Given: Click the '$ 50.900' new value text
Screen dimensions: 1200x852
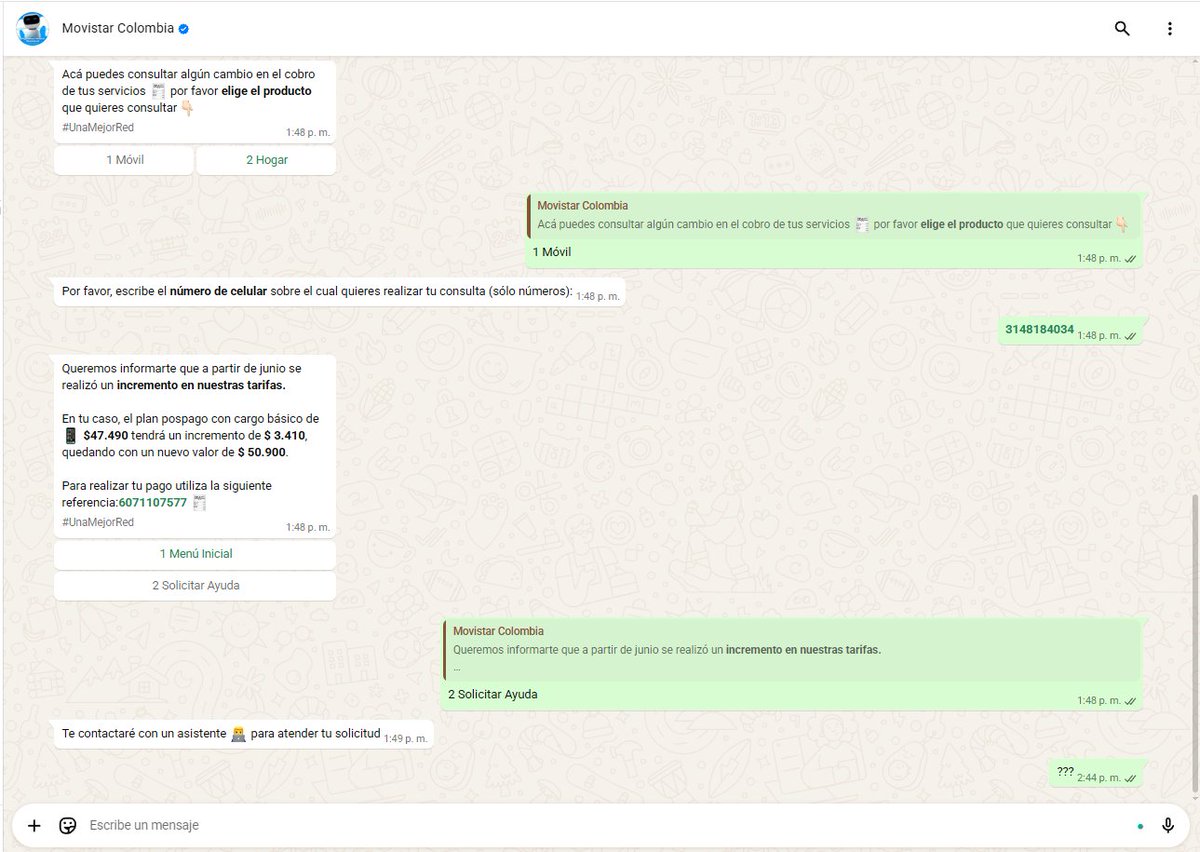Looking at the screenshot, I should (262, 452).
